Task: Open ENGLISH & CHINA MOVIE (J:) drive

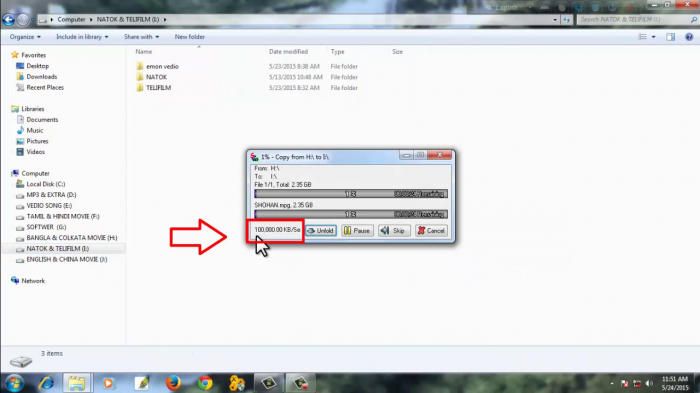Action: (x=67, y=259)
